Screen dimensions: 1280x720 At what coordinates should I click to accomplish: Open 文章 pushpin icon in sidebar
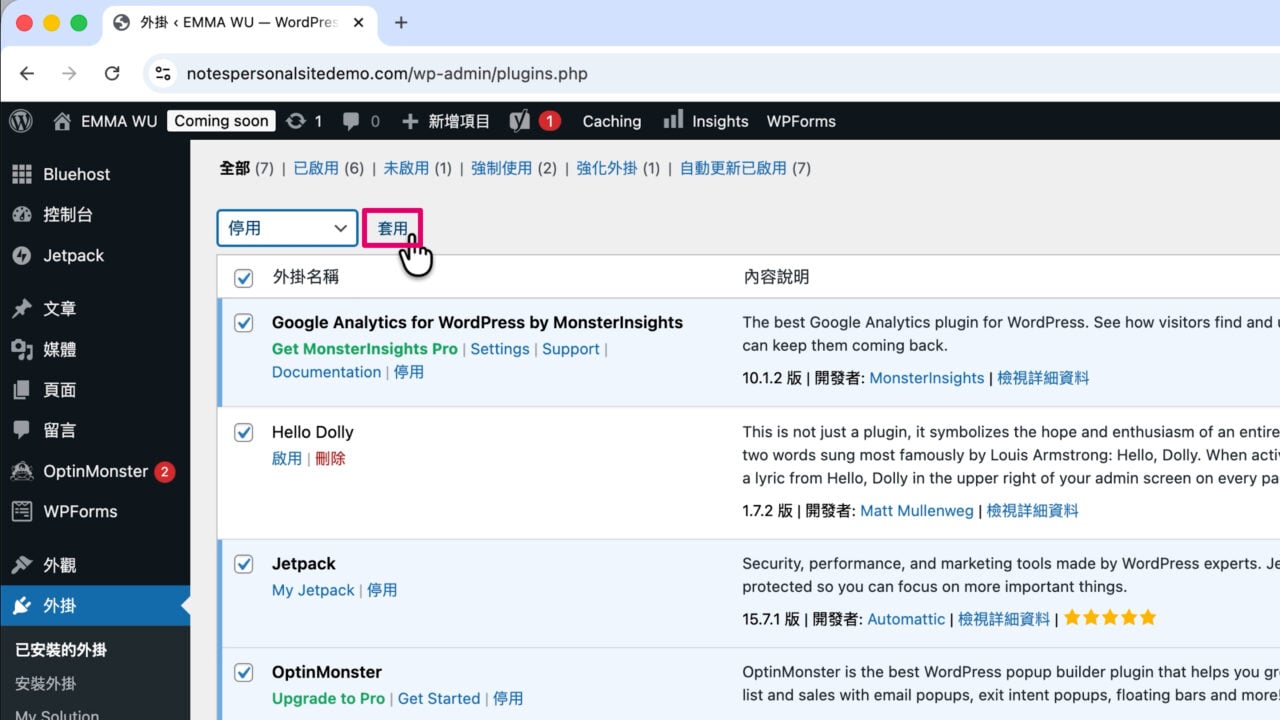pyautogui.click(x=22, y=309)
